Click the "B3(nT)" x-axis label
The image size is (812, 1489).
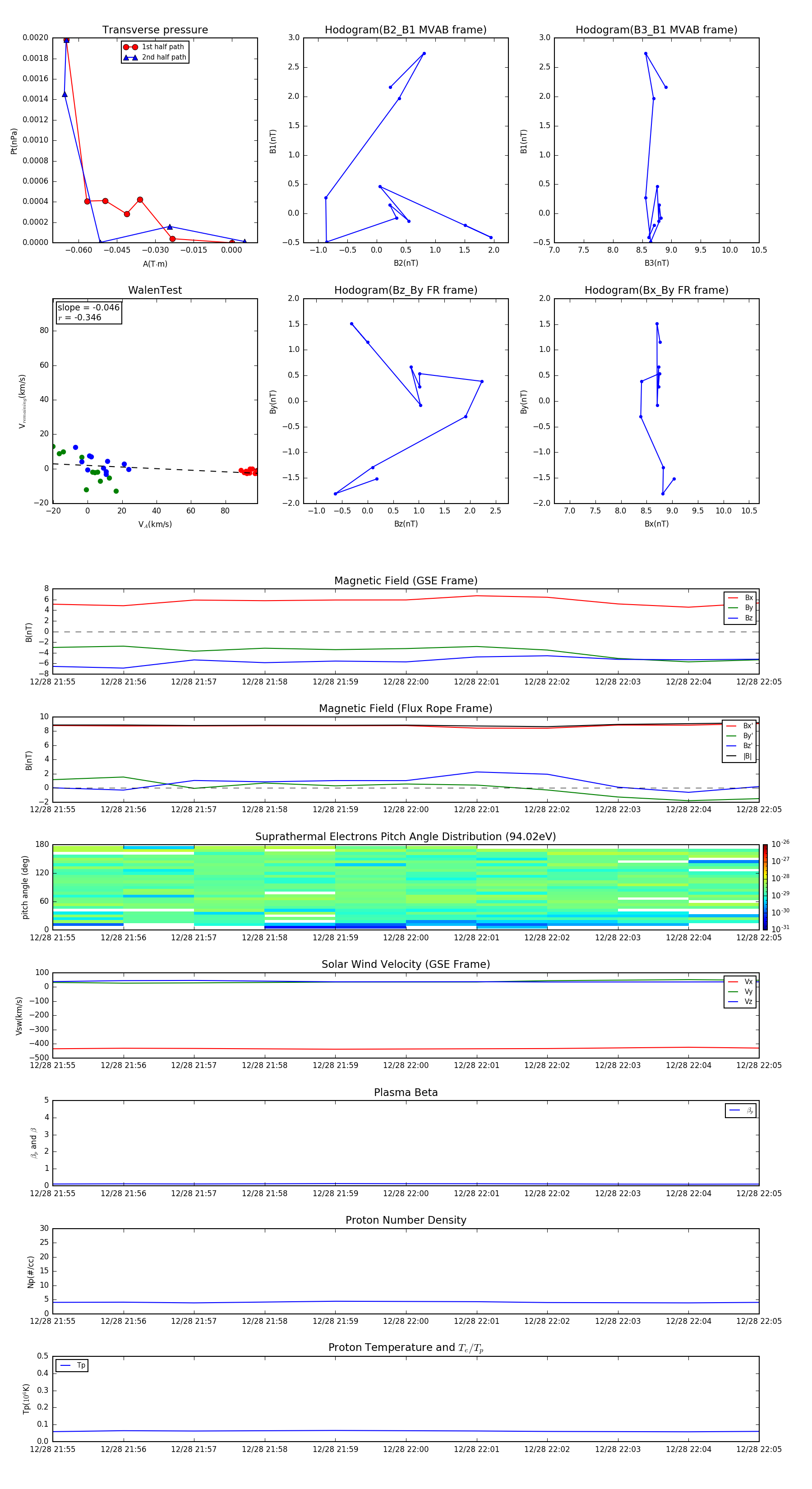tap(656, 263)
